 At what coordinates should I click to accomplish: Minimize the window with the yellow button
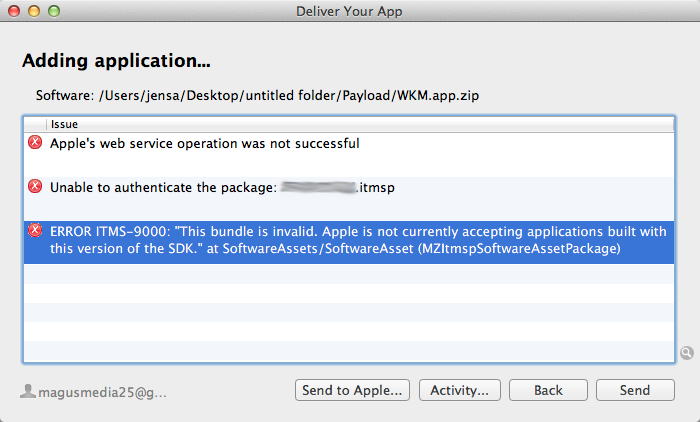point(33,11)
